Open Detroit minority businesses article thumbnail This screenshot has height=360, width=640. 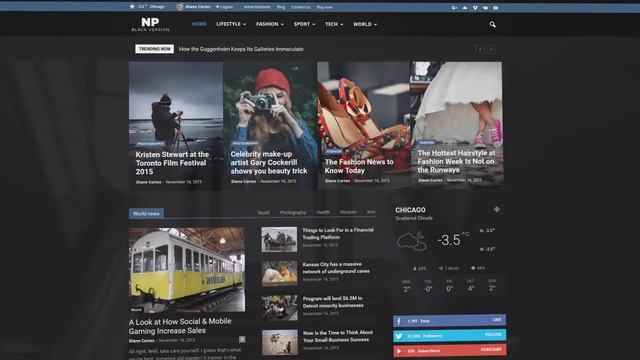click(280, 308)
